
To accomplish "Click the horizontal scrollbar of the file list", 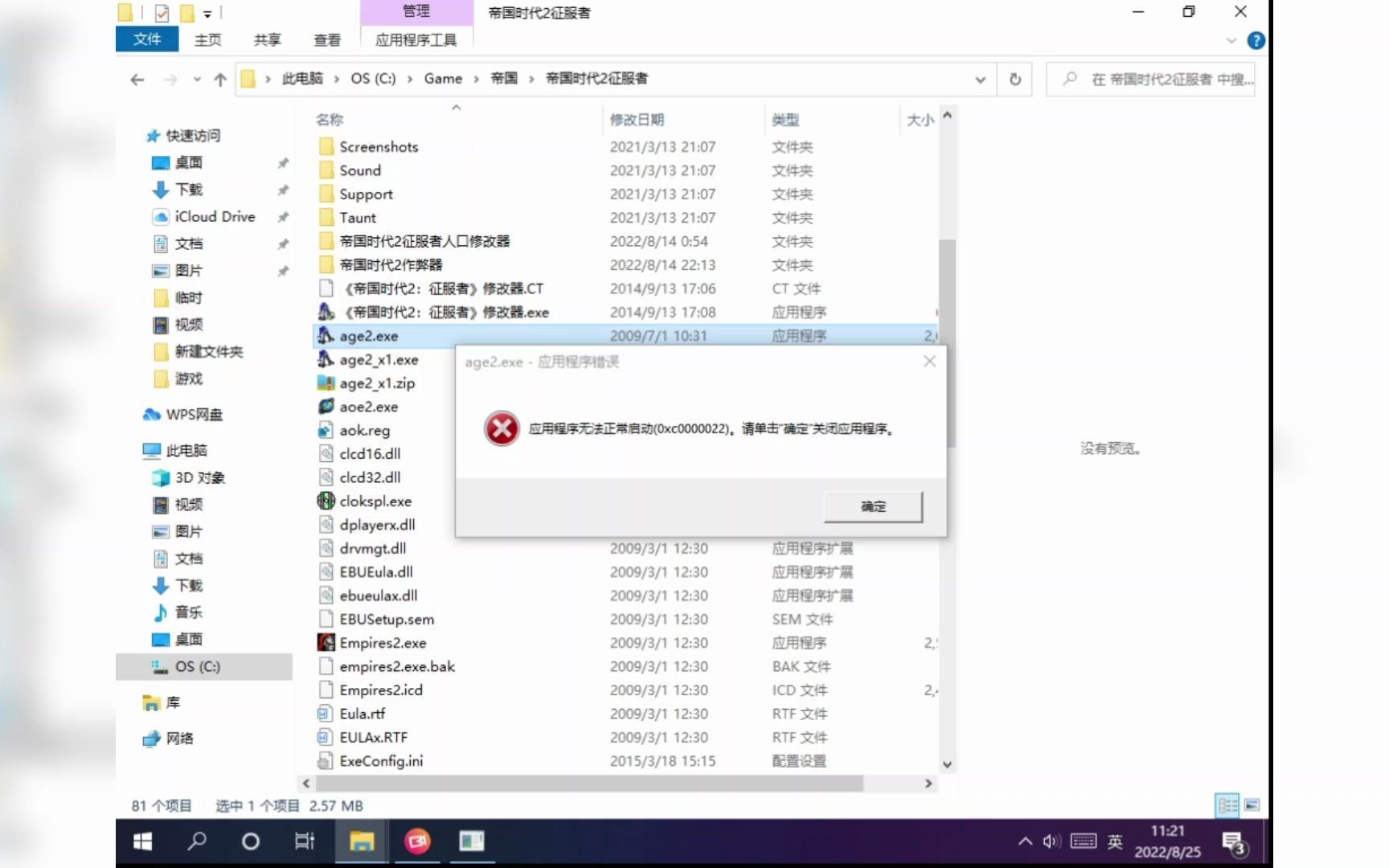I will click(589, 783).
